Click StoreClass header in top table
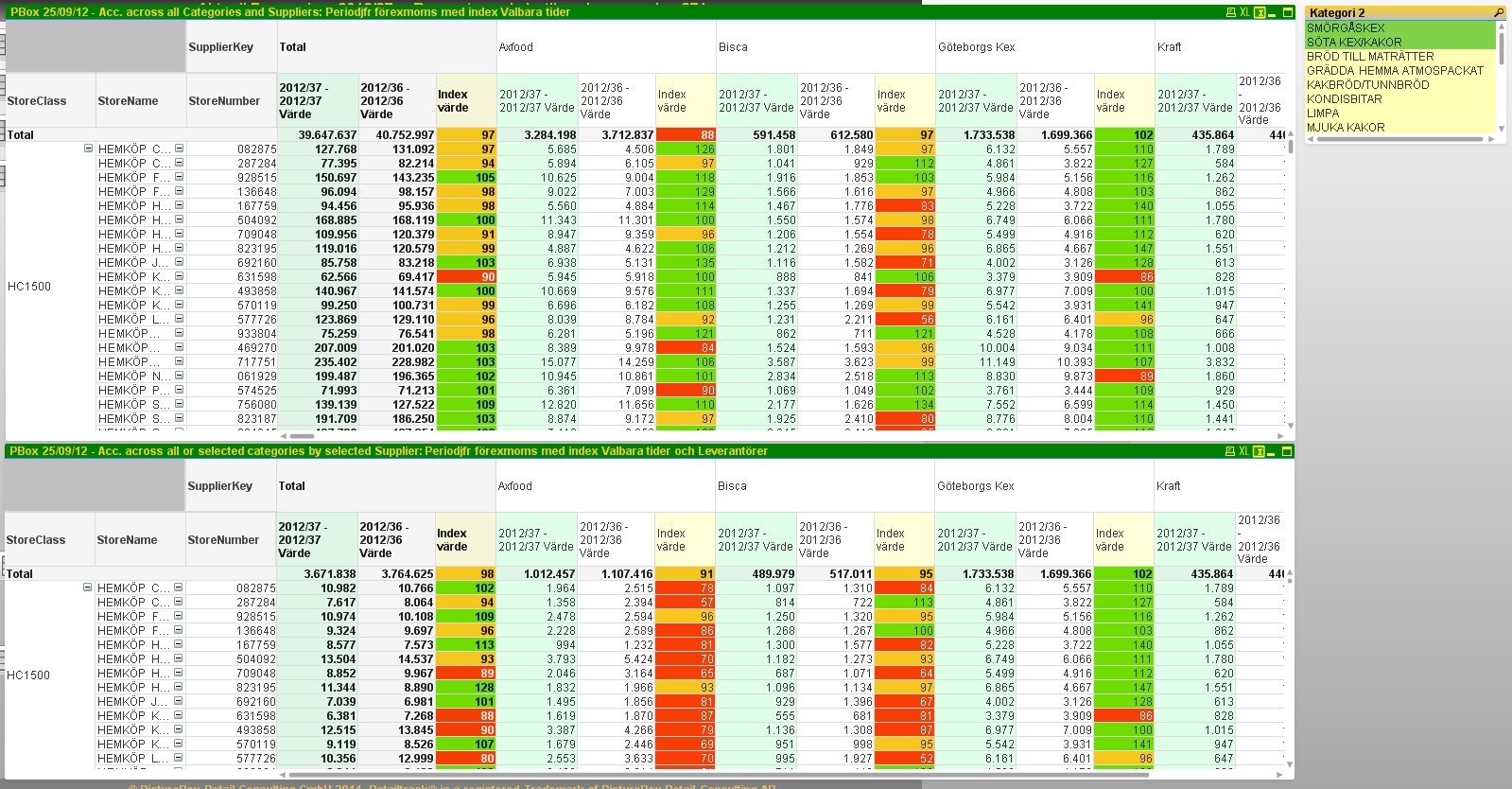 (50, 101)
